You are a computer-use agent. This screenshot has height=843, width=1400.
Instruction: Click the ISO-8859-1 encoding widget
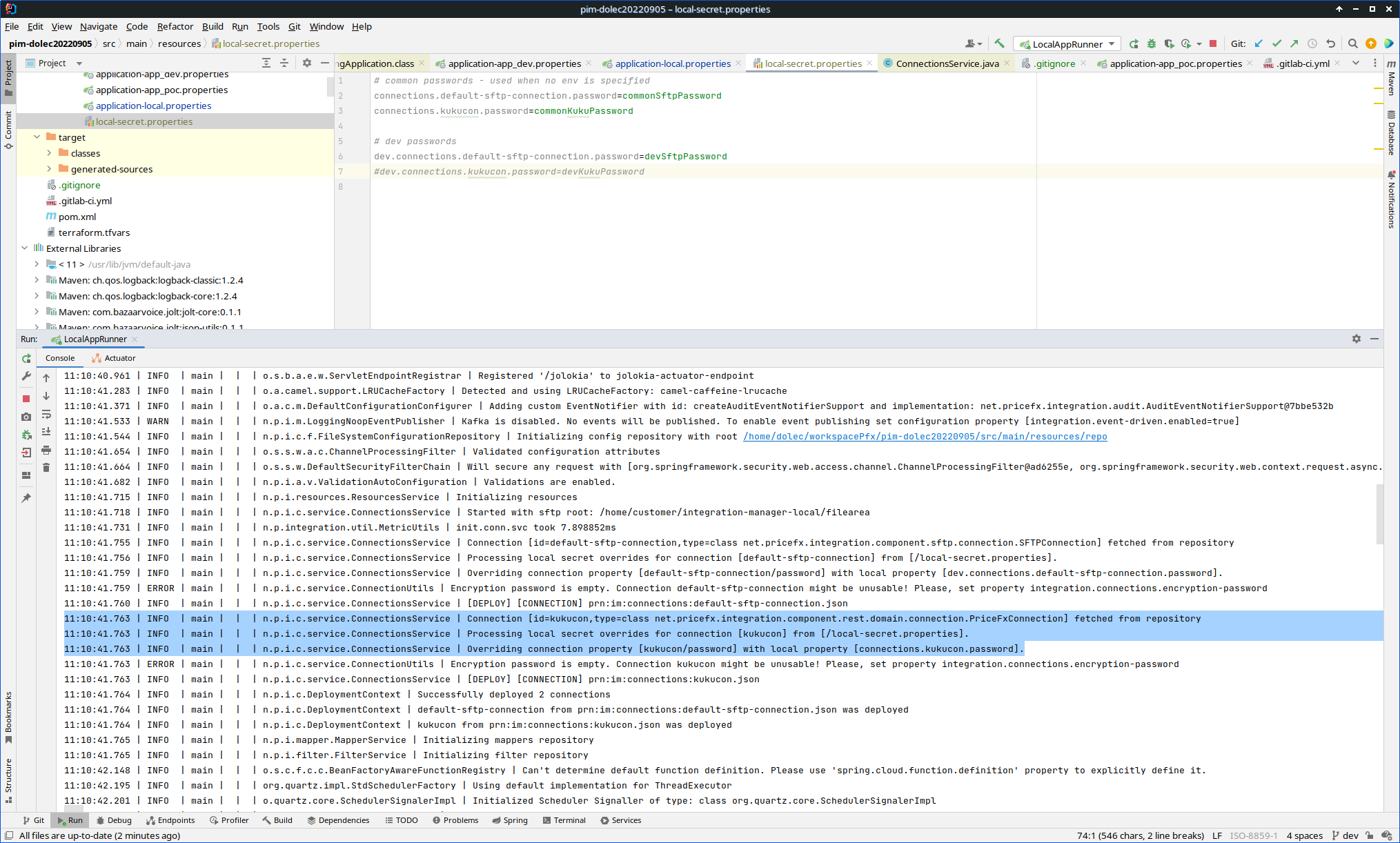[x=1254, y=835]
